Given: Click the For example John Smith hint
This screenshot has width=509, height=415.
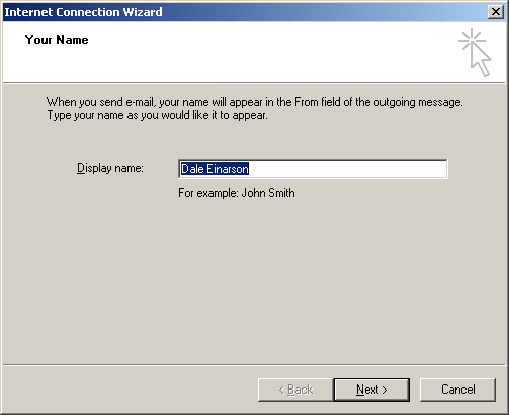Looking at the screenshot, I should (236, 193).
